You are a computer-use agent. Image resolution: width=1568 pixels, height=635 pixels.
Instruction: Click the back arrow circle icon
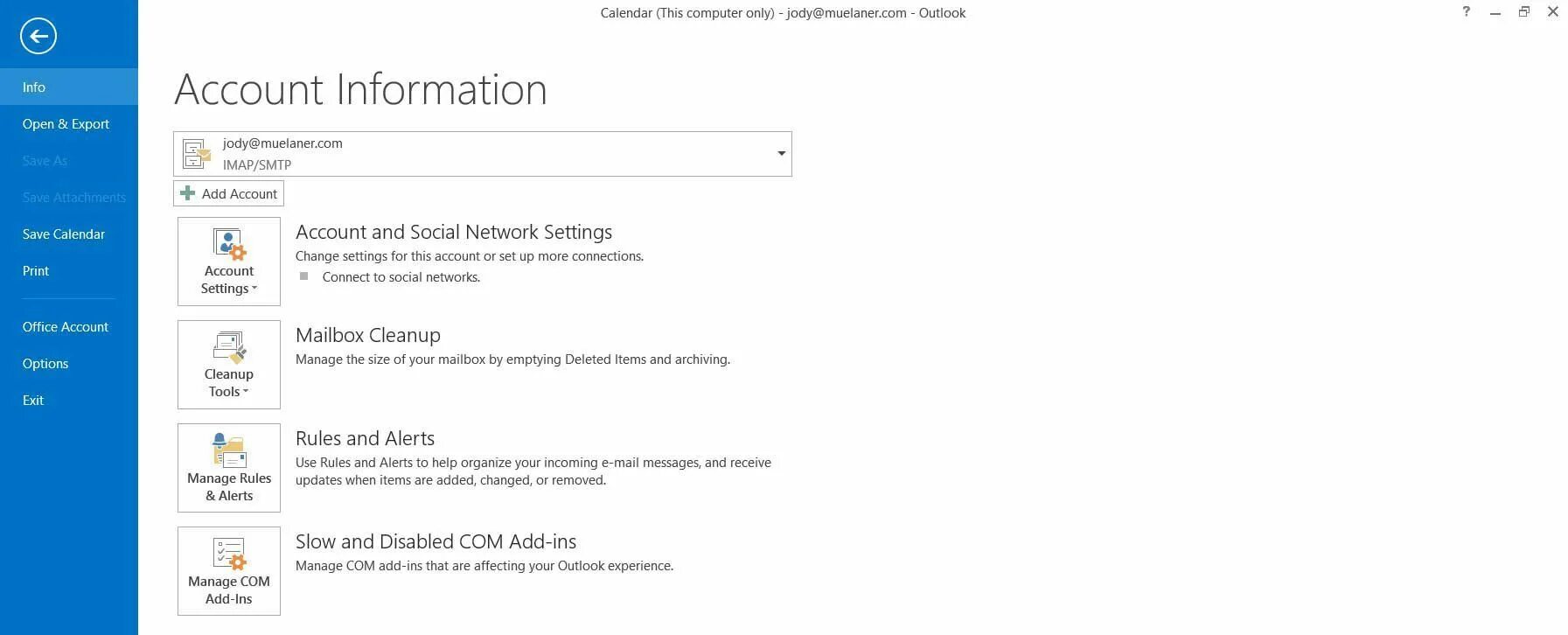(38, 36)
